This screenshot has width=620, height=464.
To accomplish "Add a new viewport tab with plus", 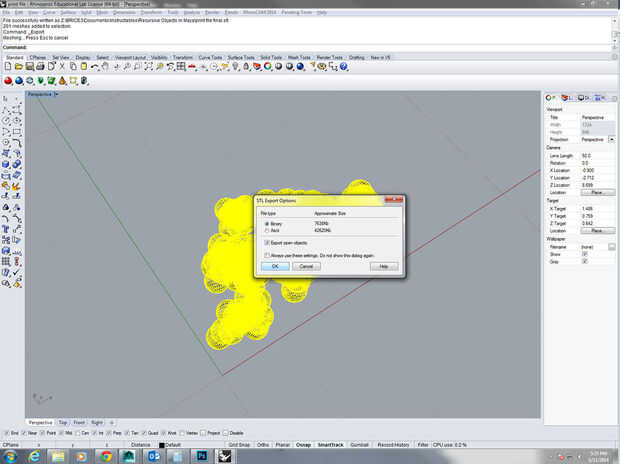I will [112, 422].
